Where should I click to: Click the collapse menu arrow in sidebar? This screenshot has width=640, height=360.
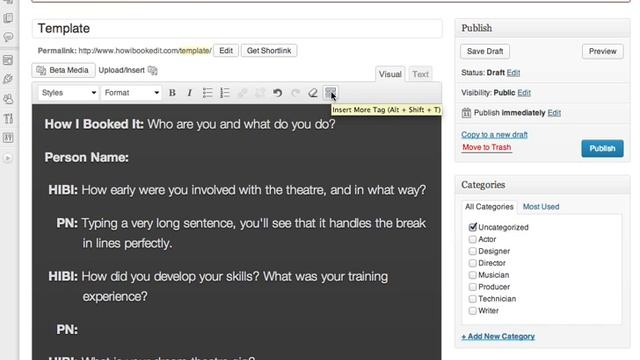click(8, 158)
